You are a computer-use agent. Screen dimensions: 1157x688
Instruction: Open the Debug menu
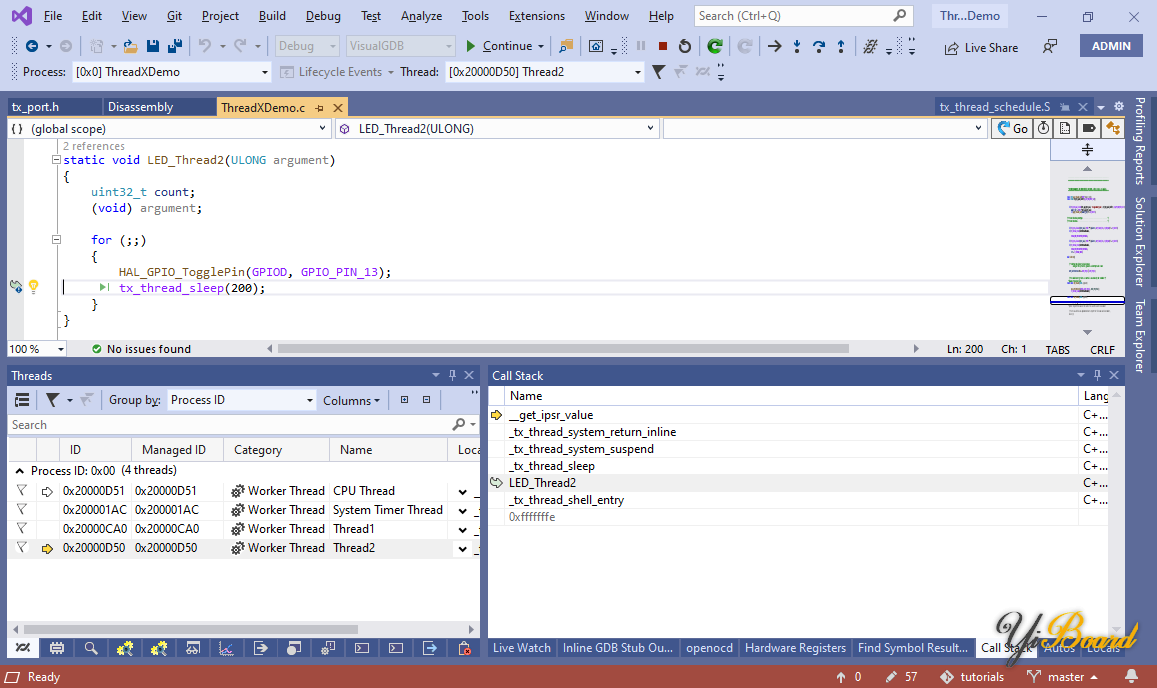click(323, 16)
